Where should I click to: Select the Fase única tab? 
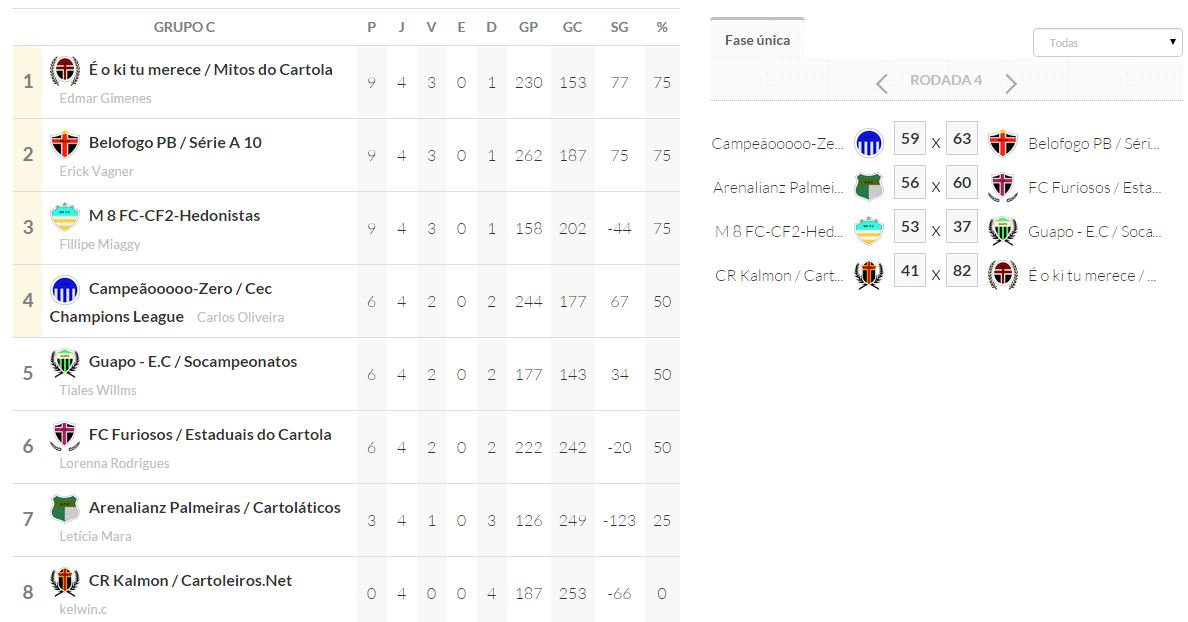pyautogui.click(x=757, y=41)
